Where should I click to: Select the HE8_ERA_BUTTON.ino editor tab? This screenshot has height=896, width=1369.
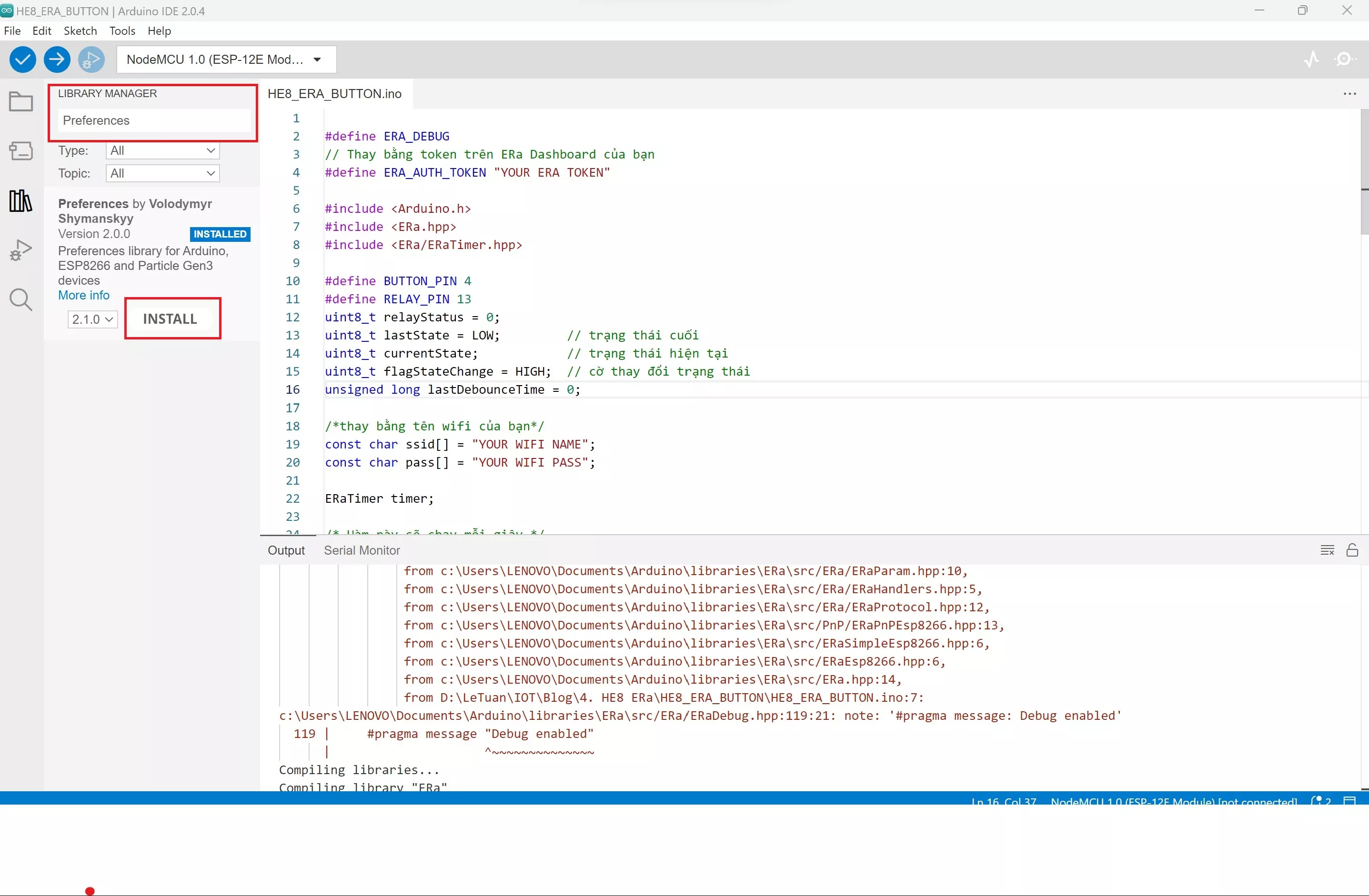click(335, 94)
